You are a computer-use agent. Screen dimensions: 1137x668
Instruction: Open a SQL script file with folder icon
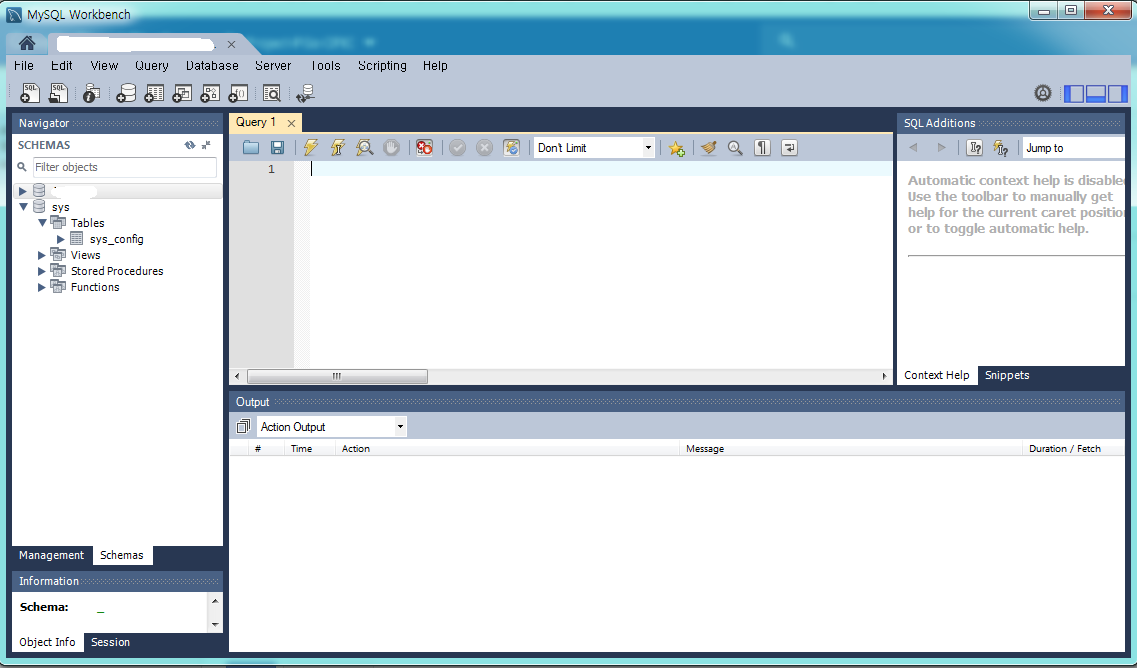click(251, 148)
